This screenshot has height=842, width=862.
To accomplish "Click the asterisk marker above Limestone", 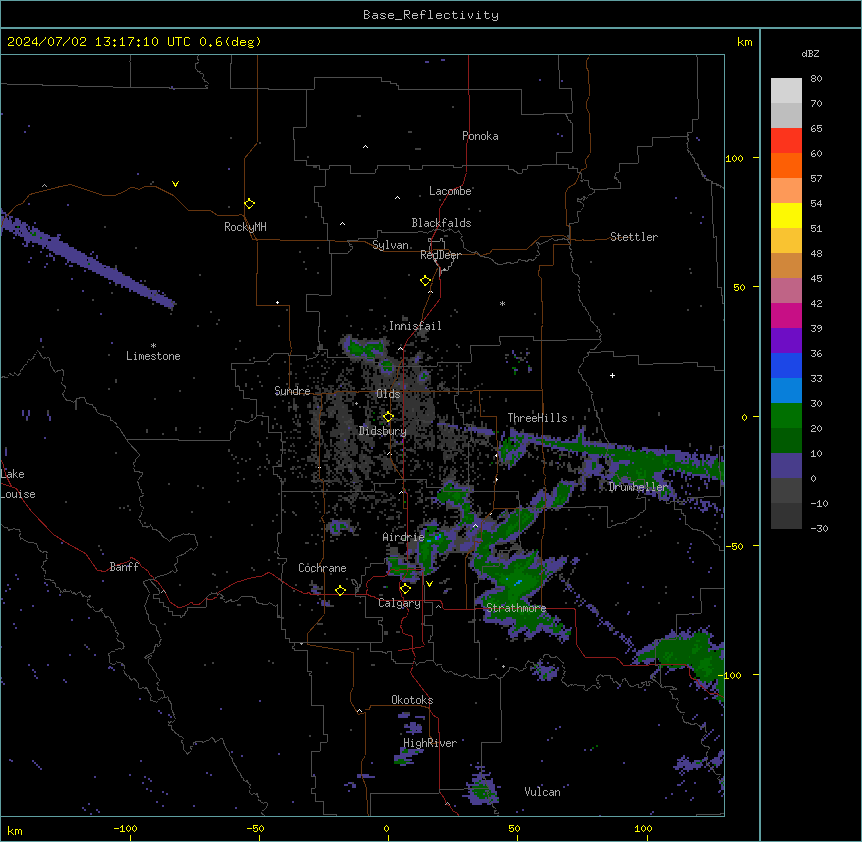I will click(x=153, y=346).
